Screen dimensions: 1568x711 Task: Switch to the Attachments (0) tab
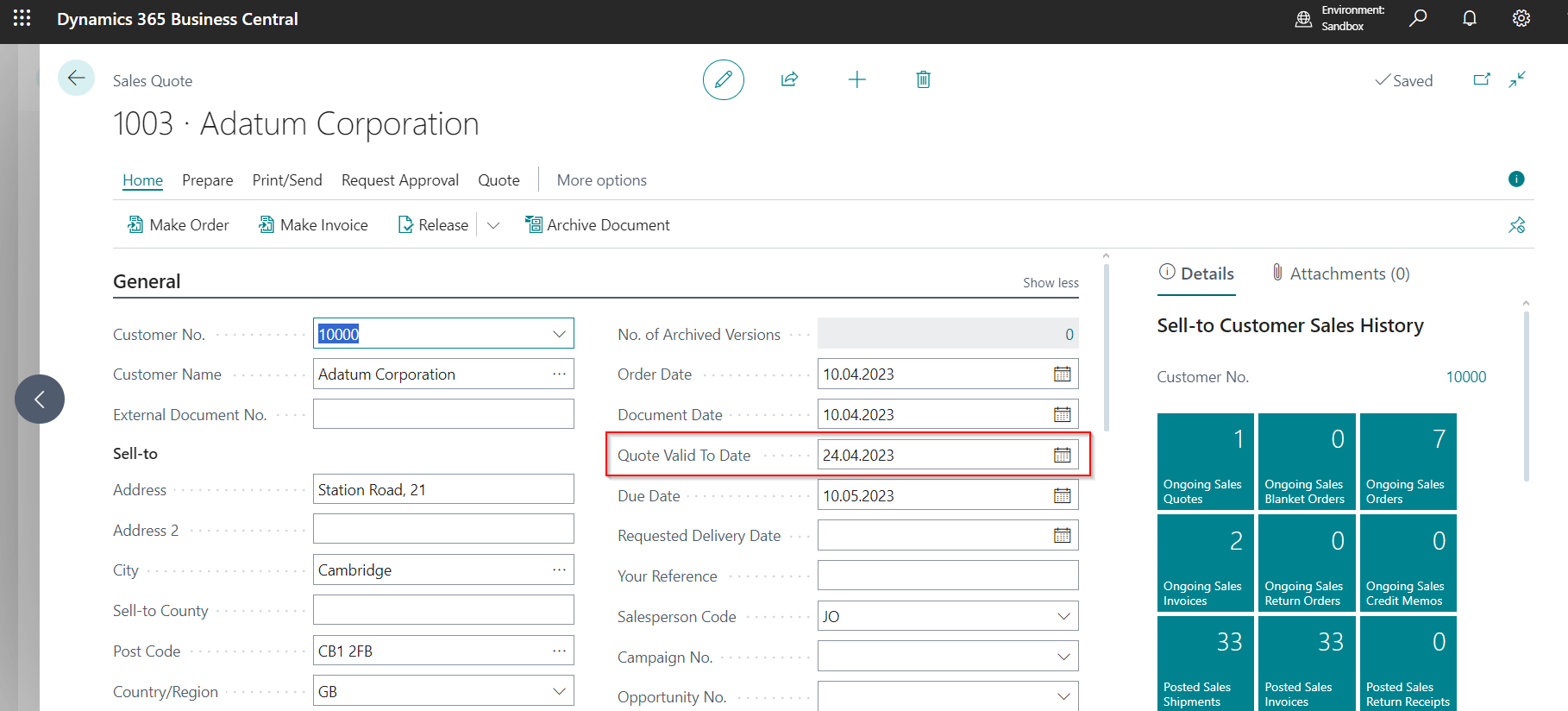[1340, 274]
